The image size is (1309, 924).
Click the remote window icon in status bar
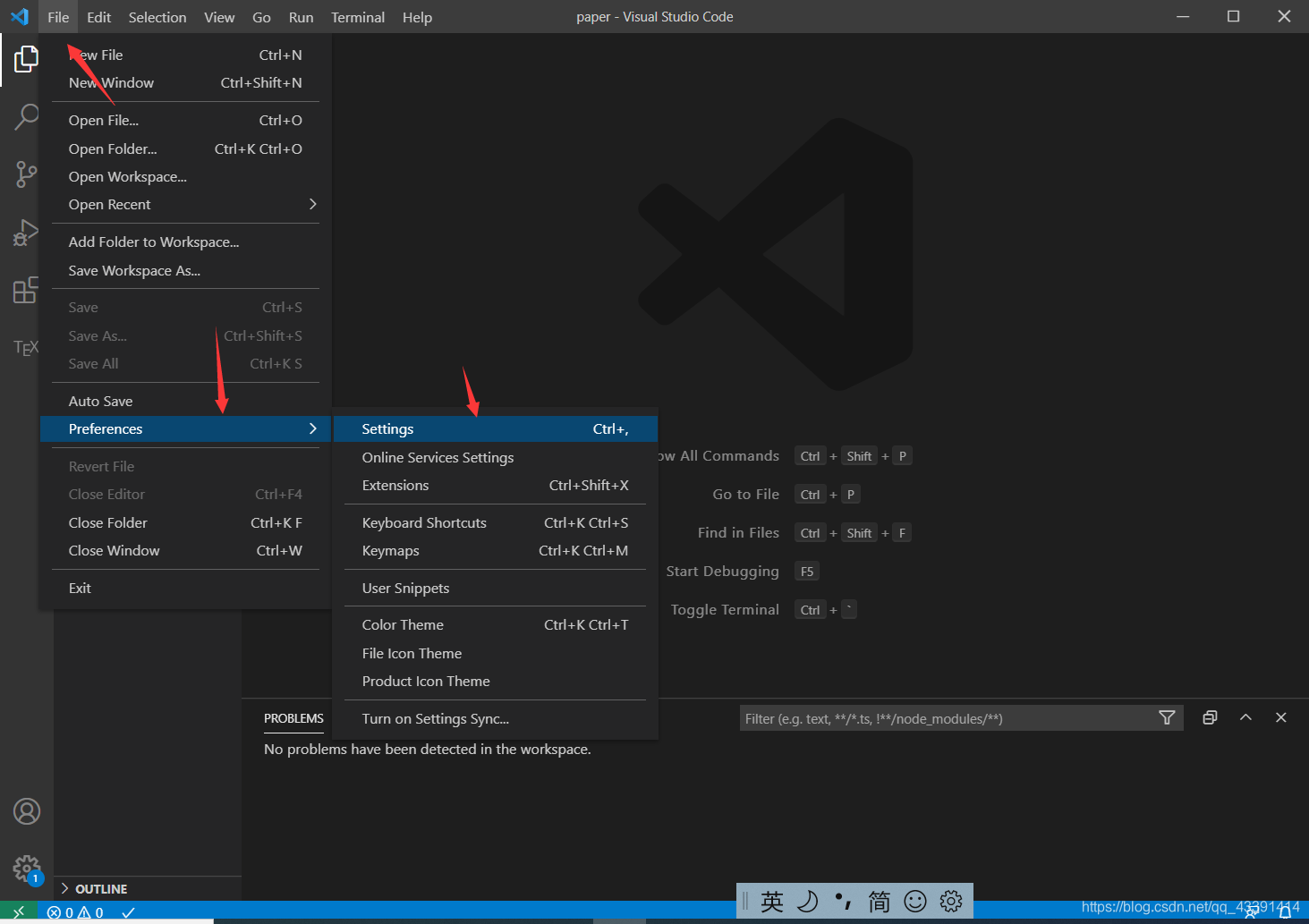19,912
